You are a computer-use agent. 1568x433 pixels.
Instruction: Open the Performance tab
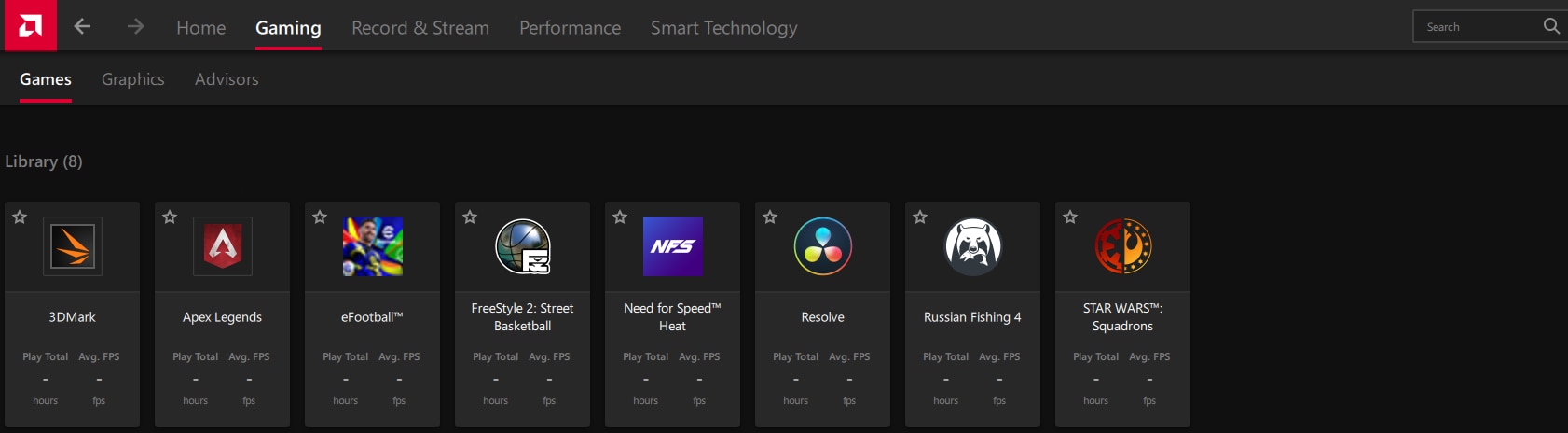pyautogui.click(x=570, y=28)
